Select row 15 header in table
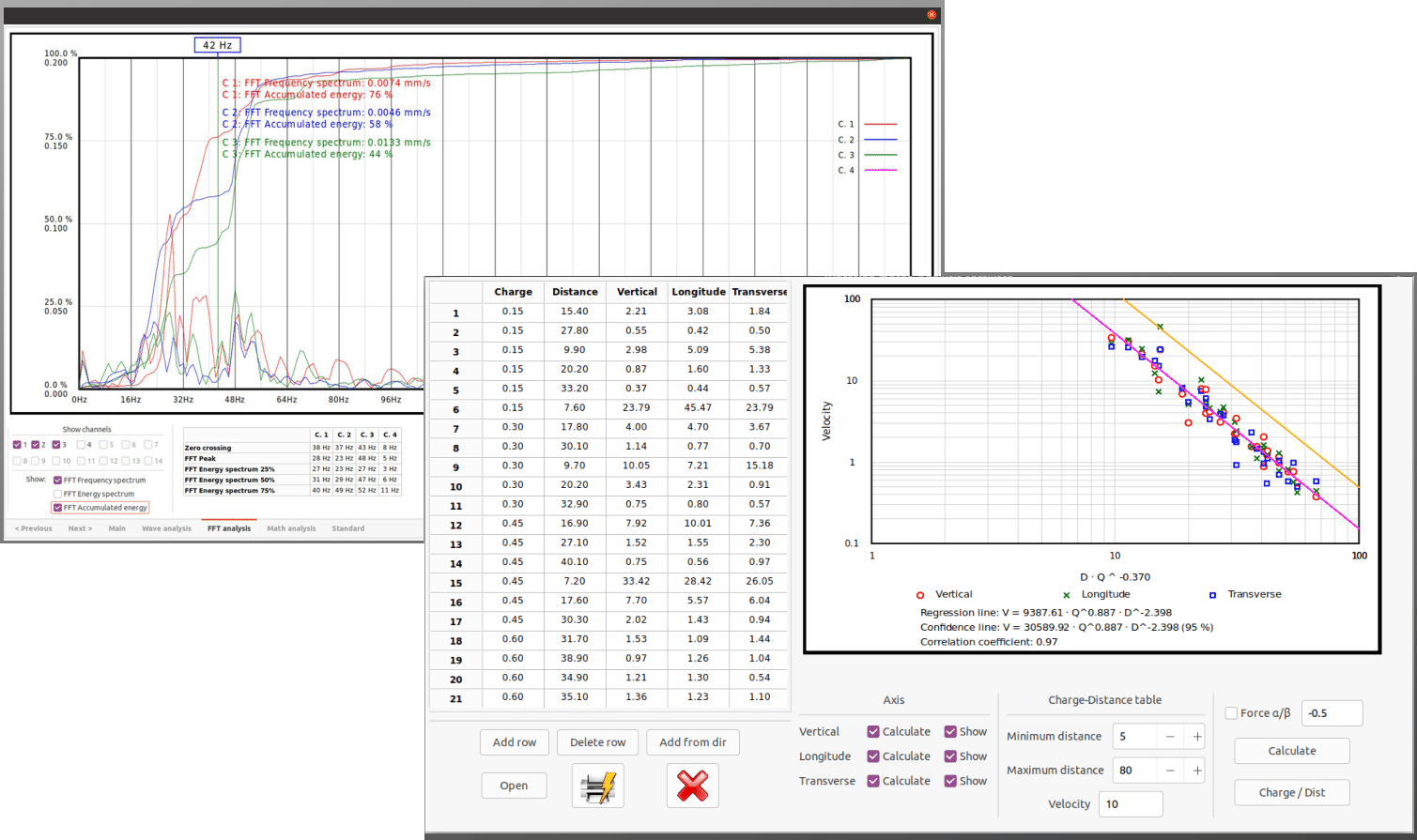The height and width of the screenshot is (840, 1417). (x=455, y=583)
